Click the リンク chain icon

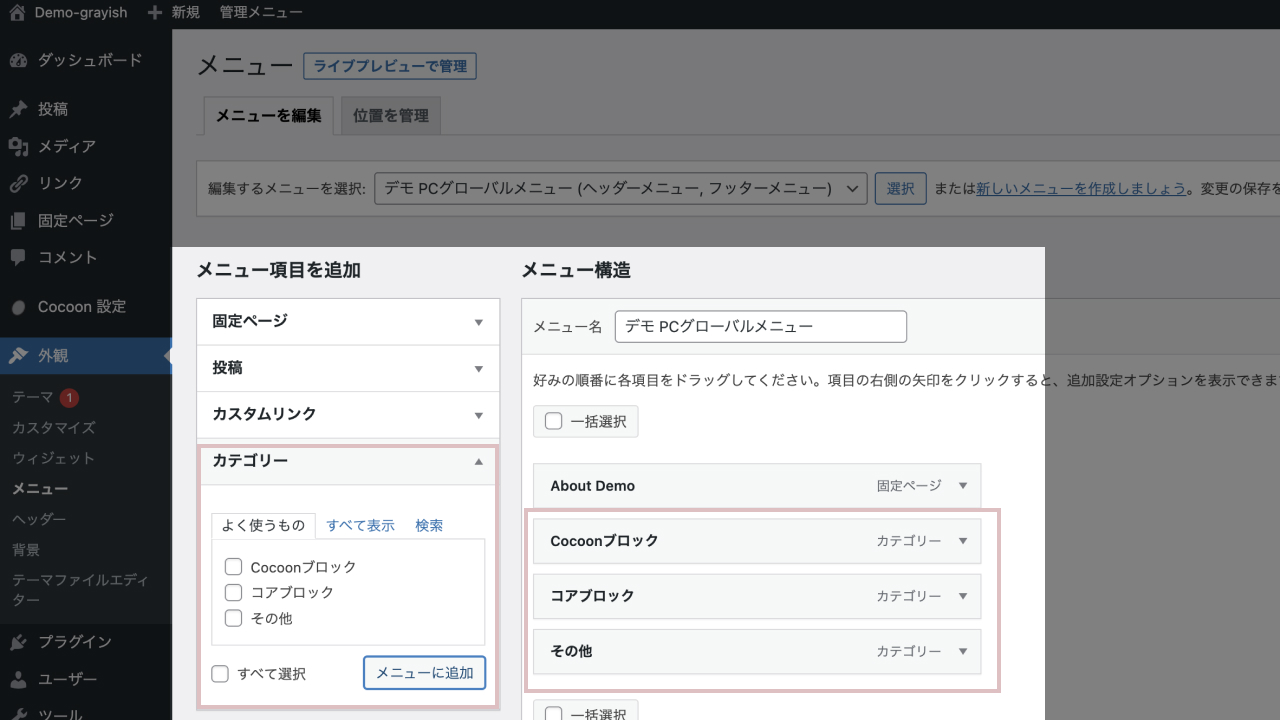[x=18, y=183]
